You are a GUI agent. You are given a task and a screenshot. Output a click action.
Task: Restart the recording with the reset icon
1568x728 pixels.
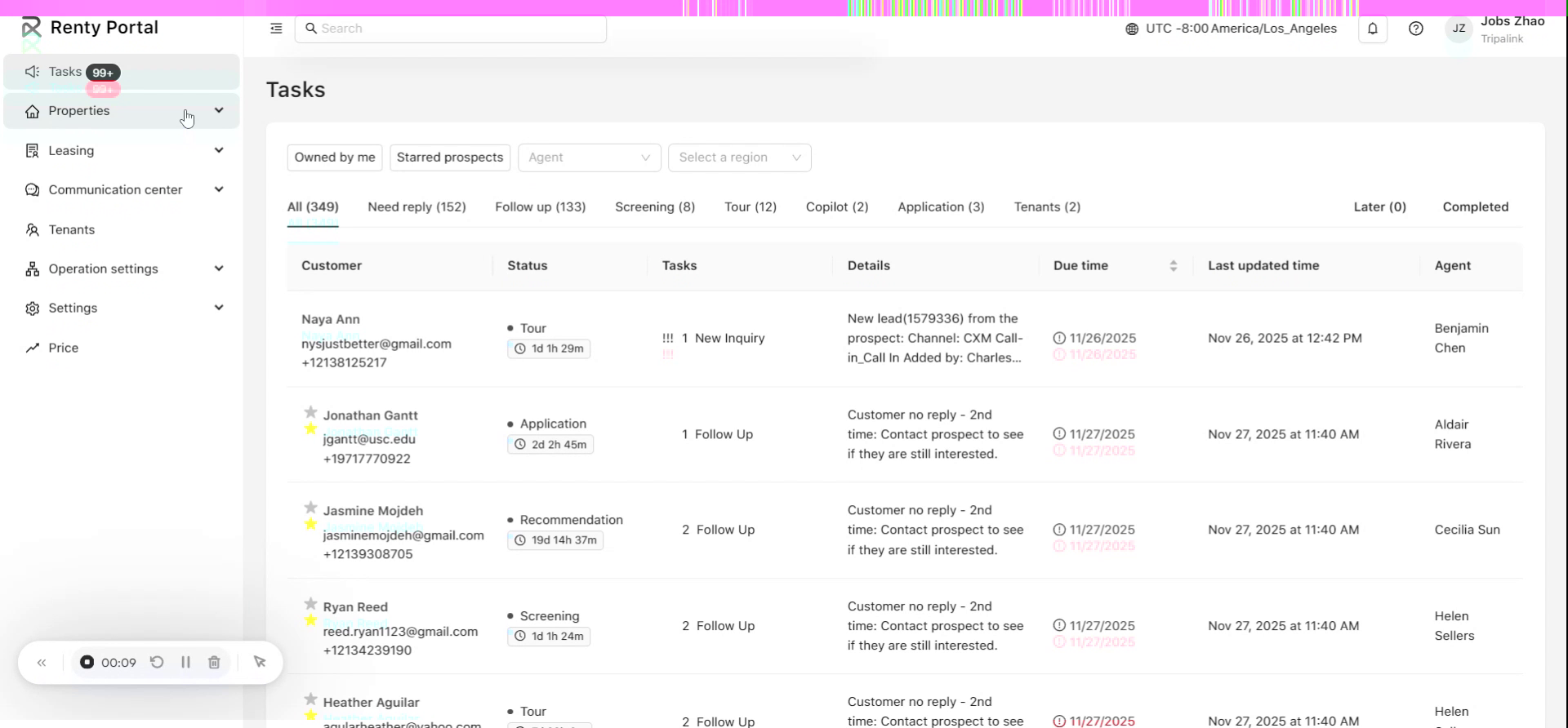(x=157, y=663)
